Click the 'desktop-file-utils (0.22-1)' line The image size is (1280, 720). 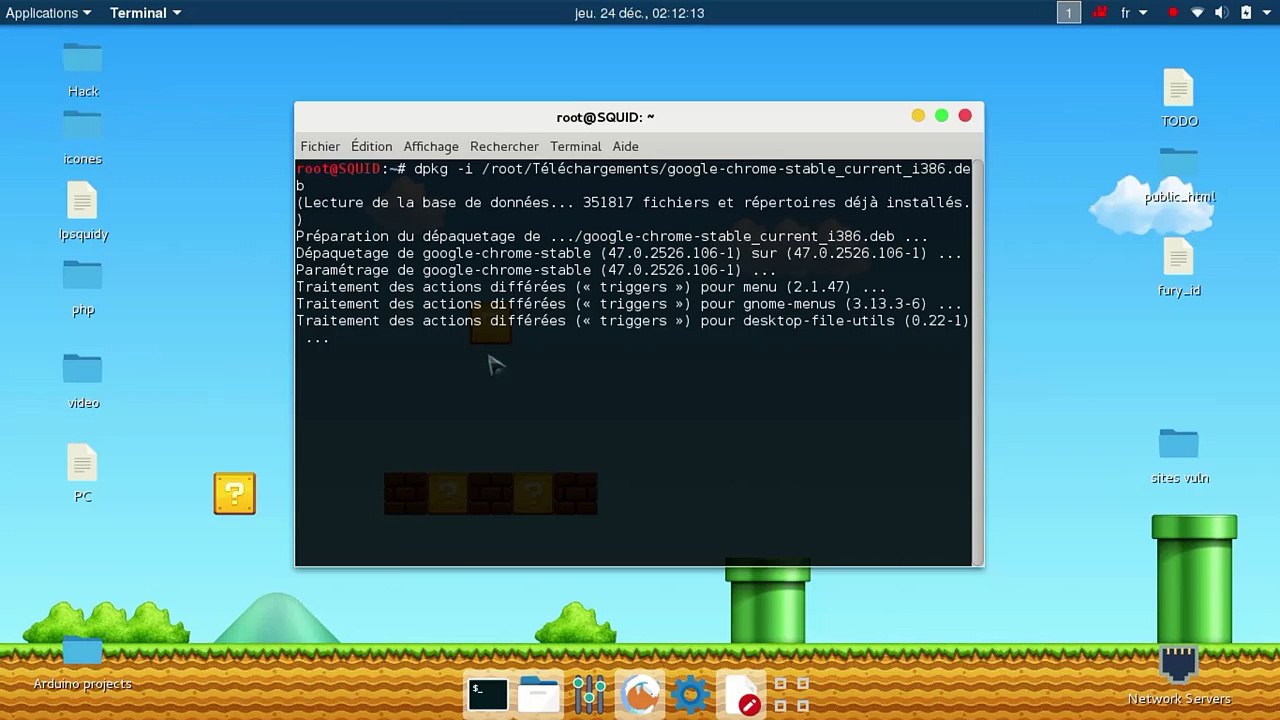pyautogui.click(x=632, y=321)
